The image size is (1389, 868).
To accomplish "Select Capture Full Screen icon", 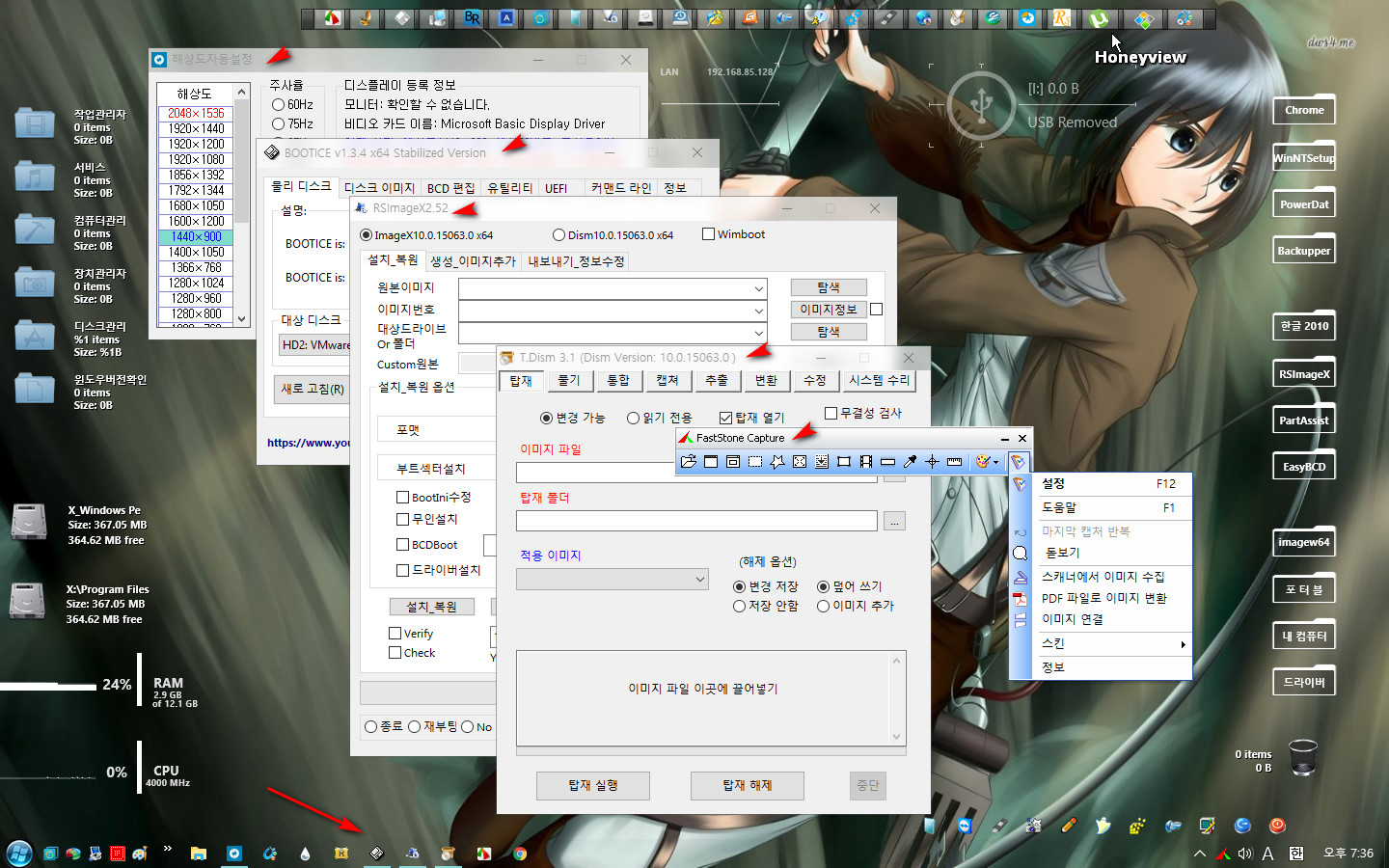I will click(x=800, y=462).
